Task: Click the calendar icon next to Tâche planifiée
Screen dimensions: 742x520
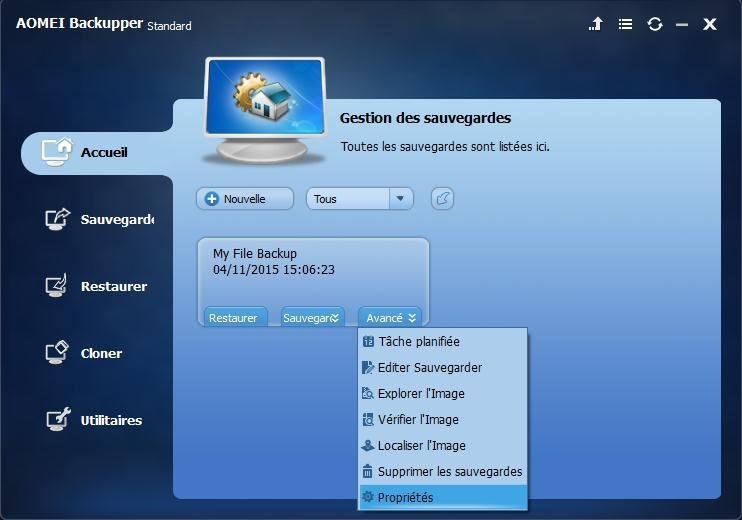Action: [368, 342]
